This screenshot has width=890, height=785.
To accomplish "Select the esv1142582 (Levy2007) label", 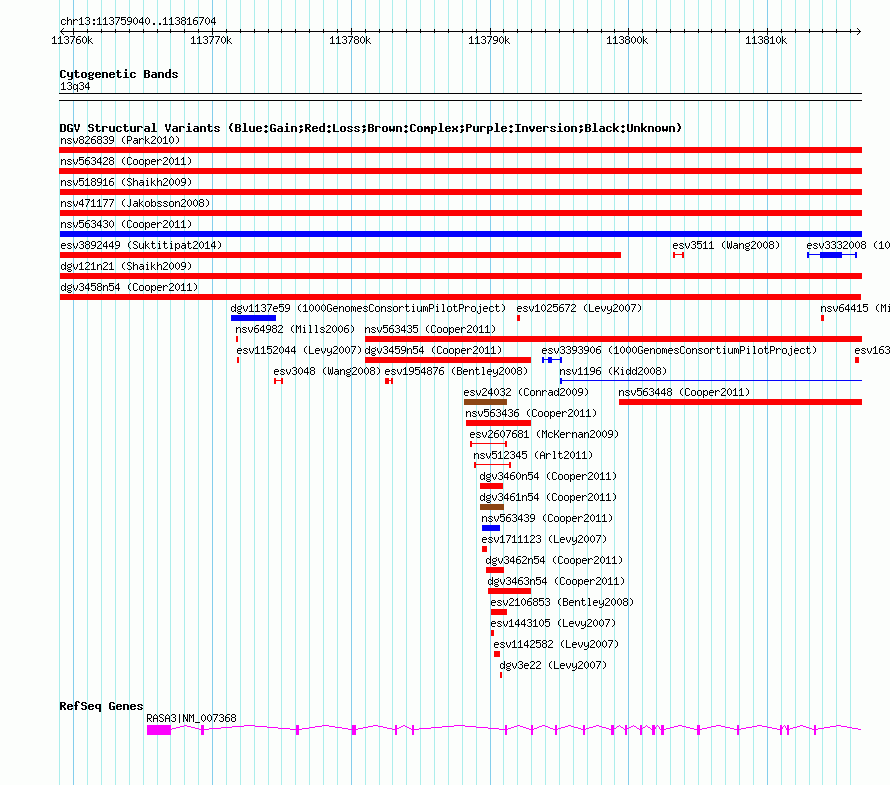I will click(556, 644).
